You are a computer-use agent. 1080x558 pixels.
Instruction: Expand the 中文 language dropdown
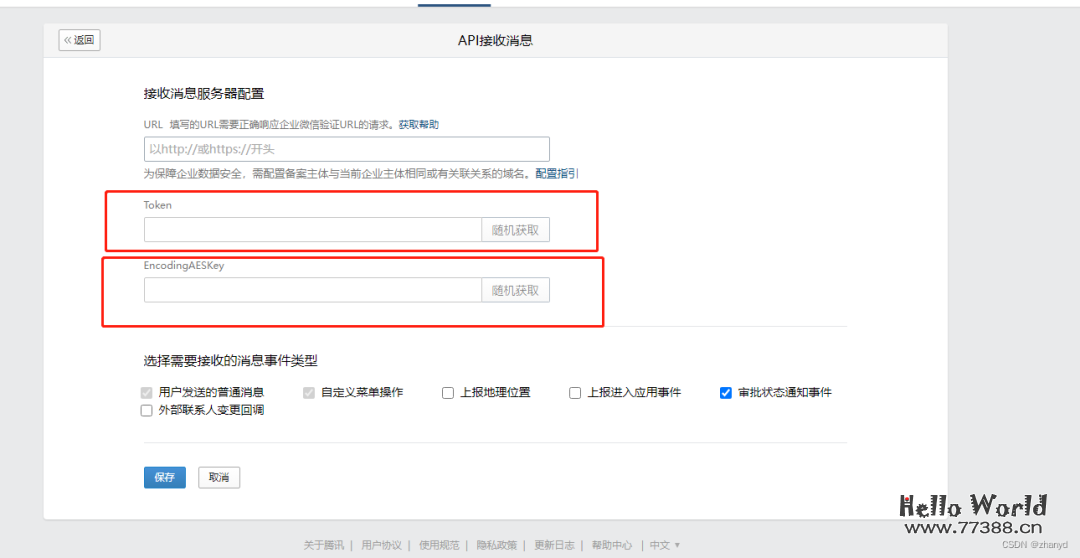pos(665,545)
